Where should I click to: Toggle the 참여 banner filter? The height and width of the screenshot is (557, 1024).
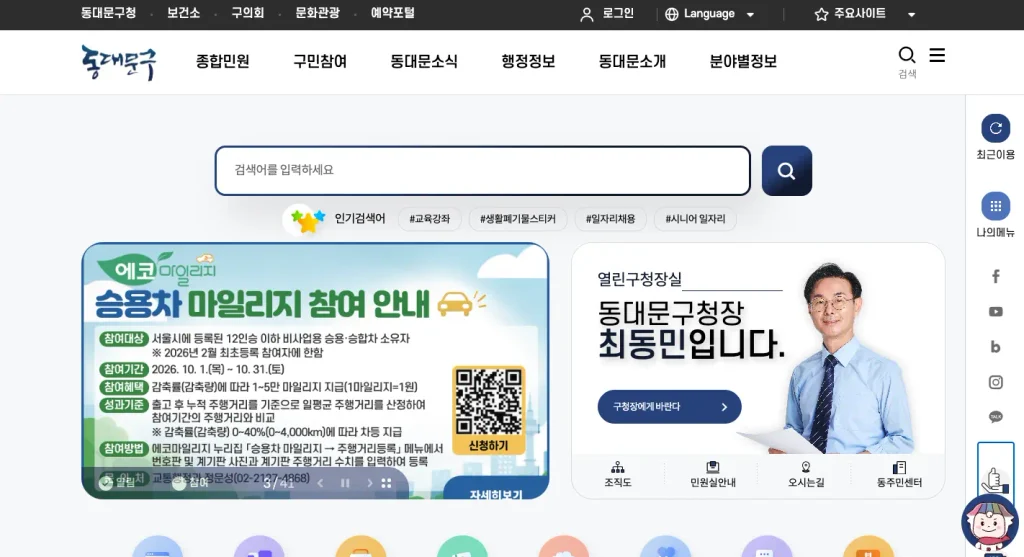tap(191, 483)
